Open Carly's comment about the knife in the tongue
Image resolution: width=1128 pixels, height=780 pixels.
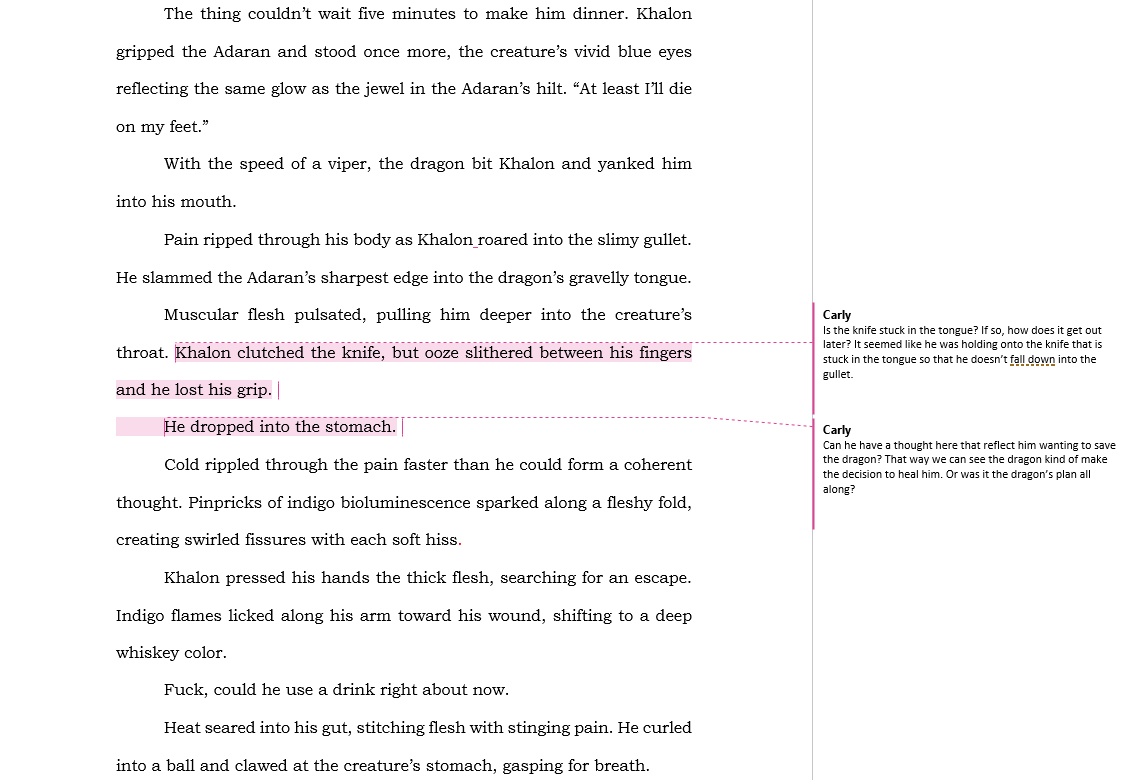(x=960, y=345)
